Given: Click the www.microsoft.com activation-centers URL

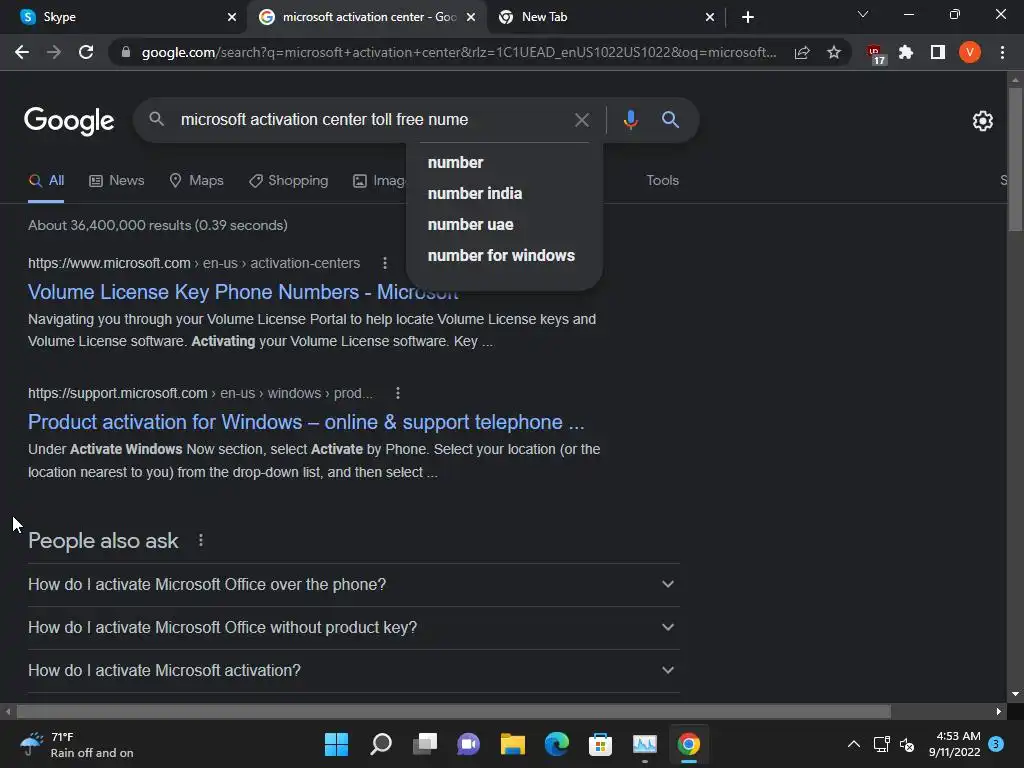Looking at the screenshot, I should pyautogui.click(x=194, y=263).
